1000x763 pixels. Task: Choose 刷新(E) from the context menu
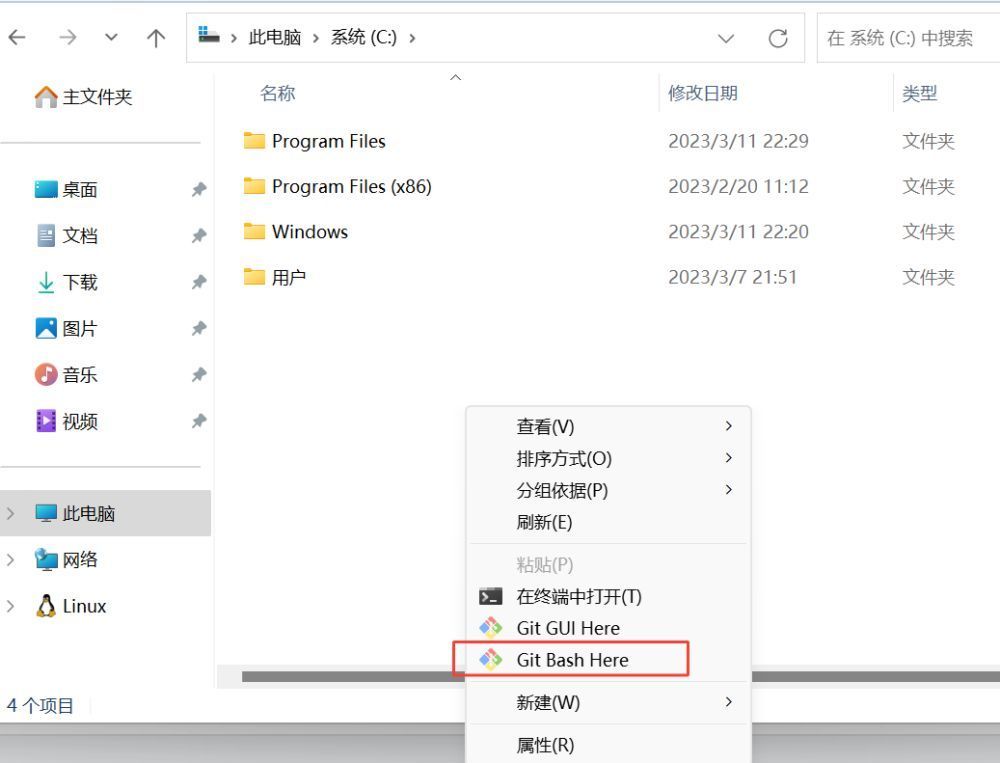pos(608,522)
